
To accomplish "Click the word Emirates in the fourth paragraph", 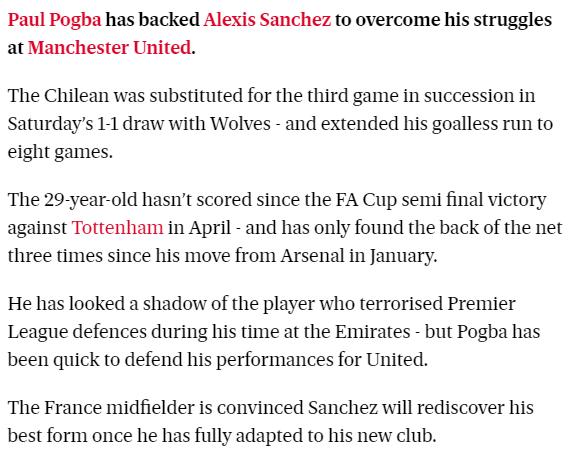I will 372,331.
